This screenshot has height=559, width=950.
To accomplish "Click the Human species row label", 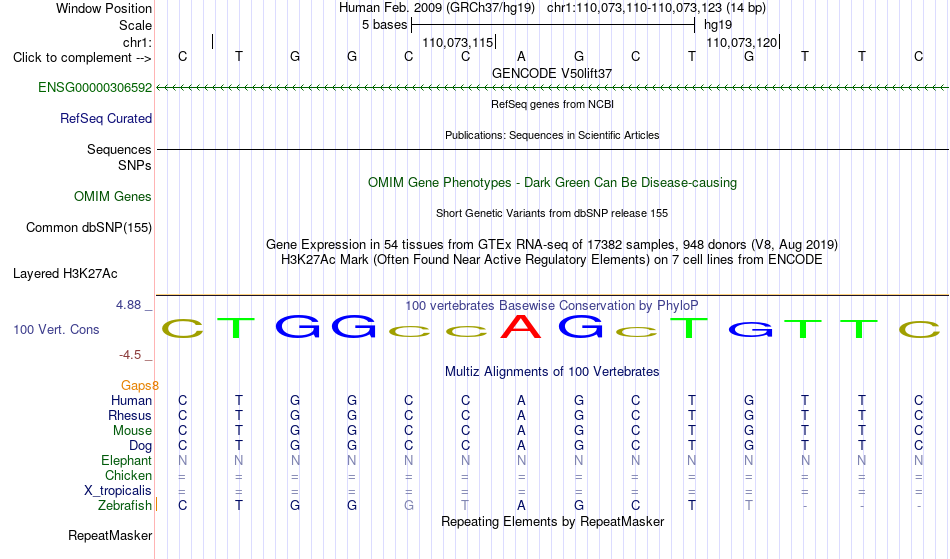I will coord(131,400).
